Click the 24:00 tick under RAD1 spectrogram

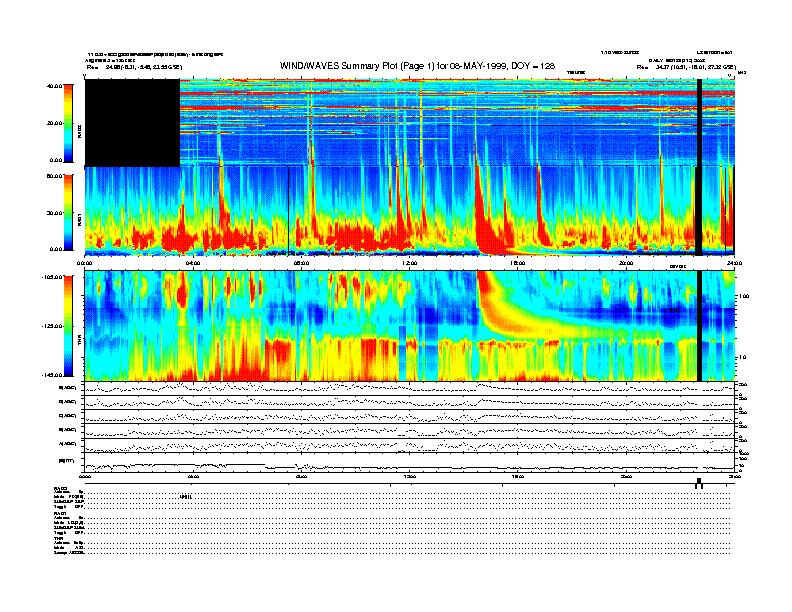click(734, 263)
